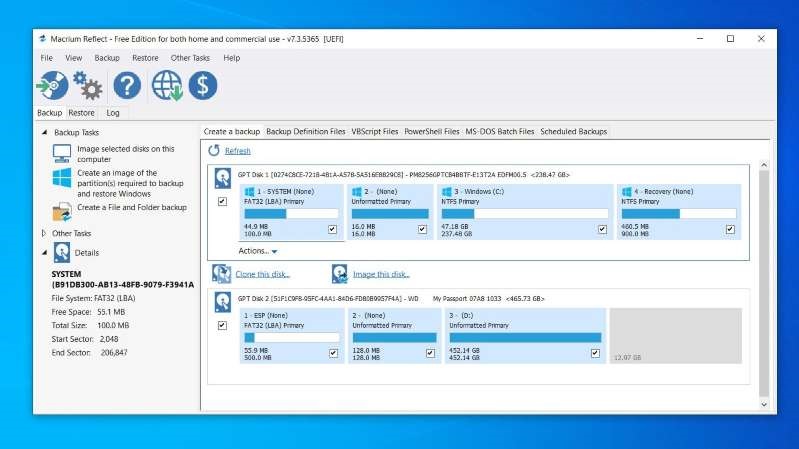799x449 pixels.
Task: Switch to the Restore tab below toolbar
Action: click(x=82, y=113)
